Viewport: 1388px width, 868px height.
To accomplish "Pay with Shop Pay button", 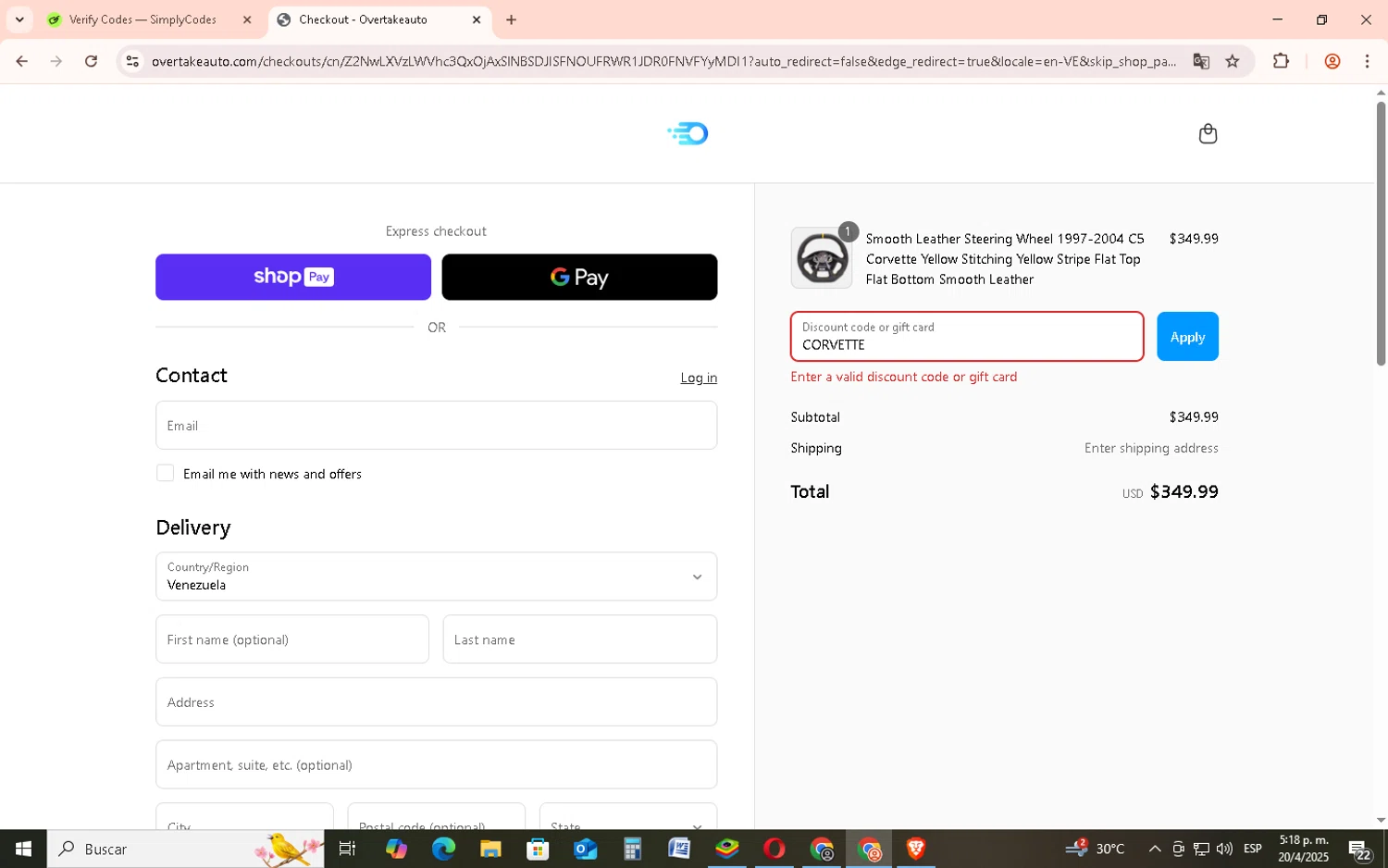I will 293,277.
